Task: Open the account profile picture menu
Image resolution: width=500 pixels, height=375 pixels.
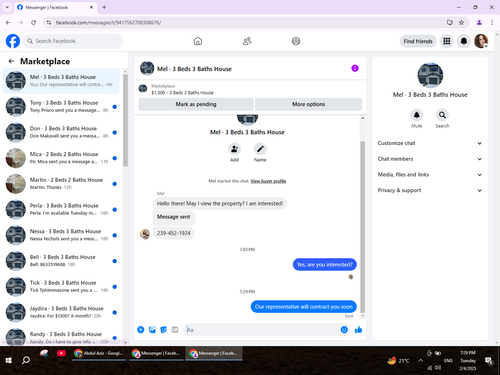Action: pos(481,41)
